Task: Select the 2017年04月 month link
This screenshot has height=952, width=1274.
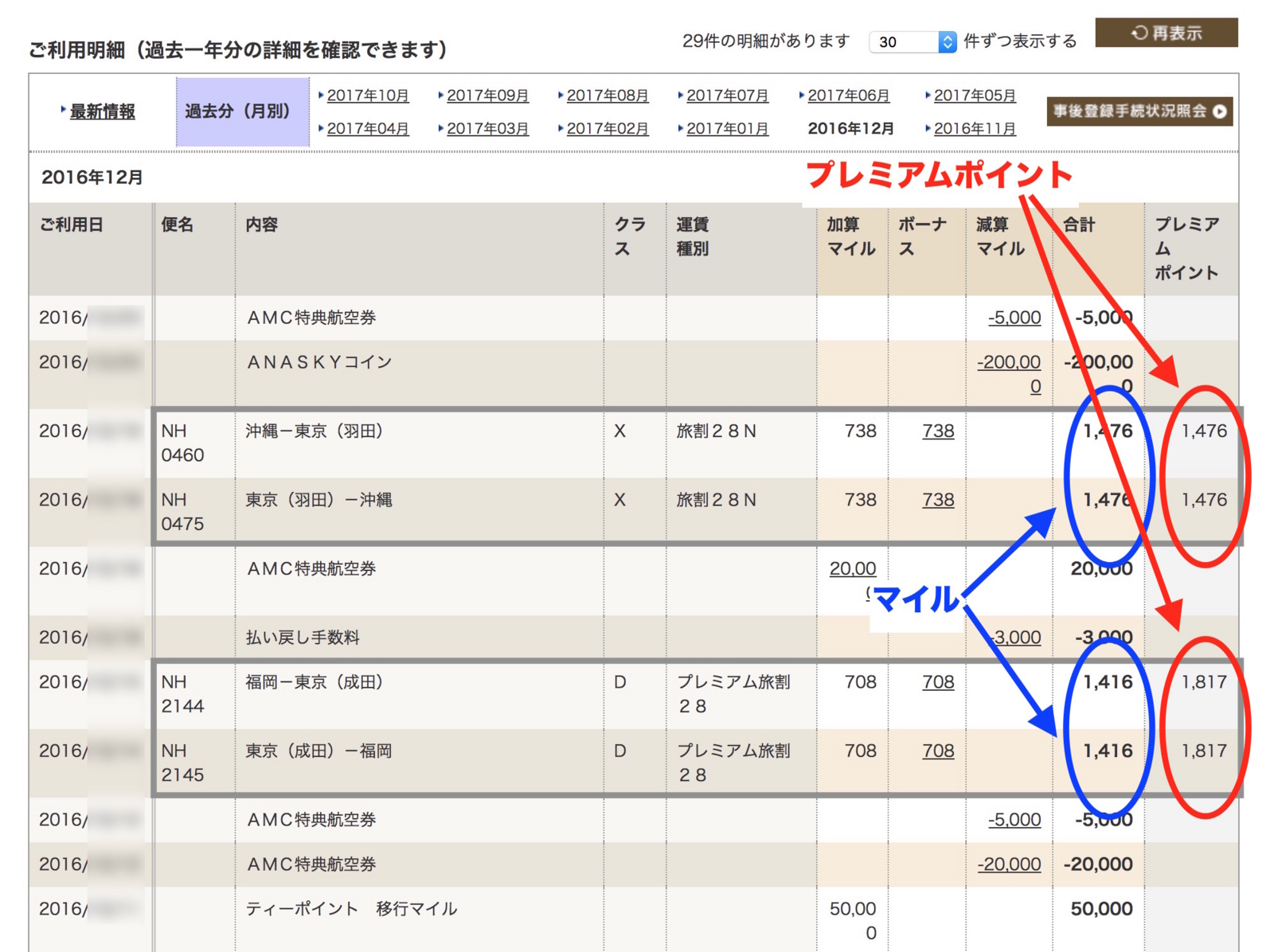Action: pyautogui.click(x=368, y=129)
